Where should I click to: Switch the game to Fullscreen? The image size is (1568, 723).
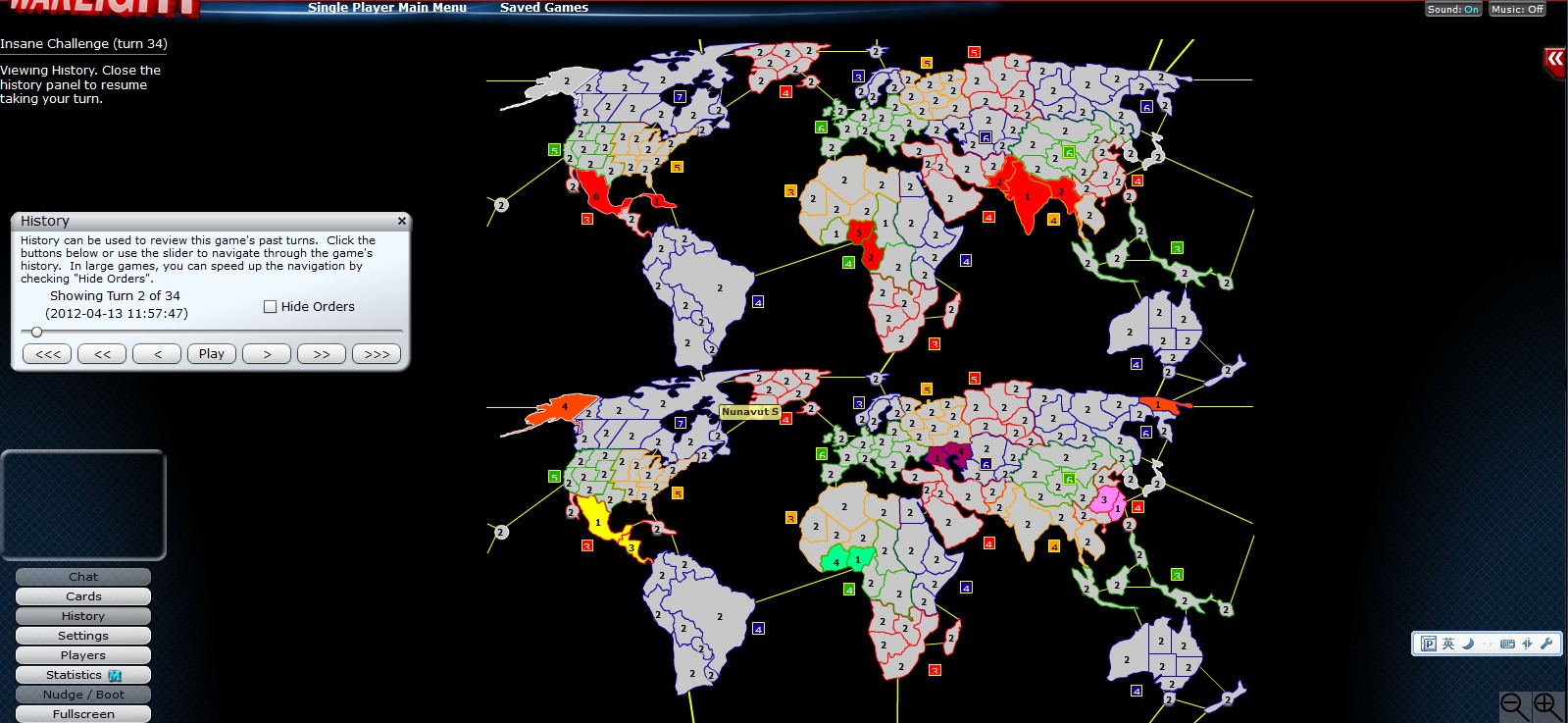click(83, 714)
